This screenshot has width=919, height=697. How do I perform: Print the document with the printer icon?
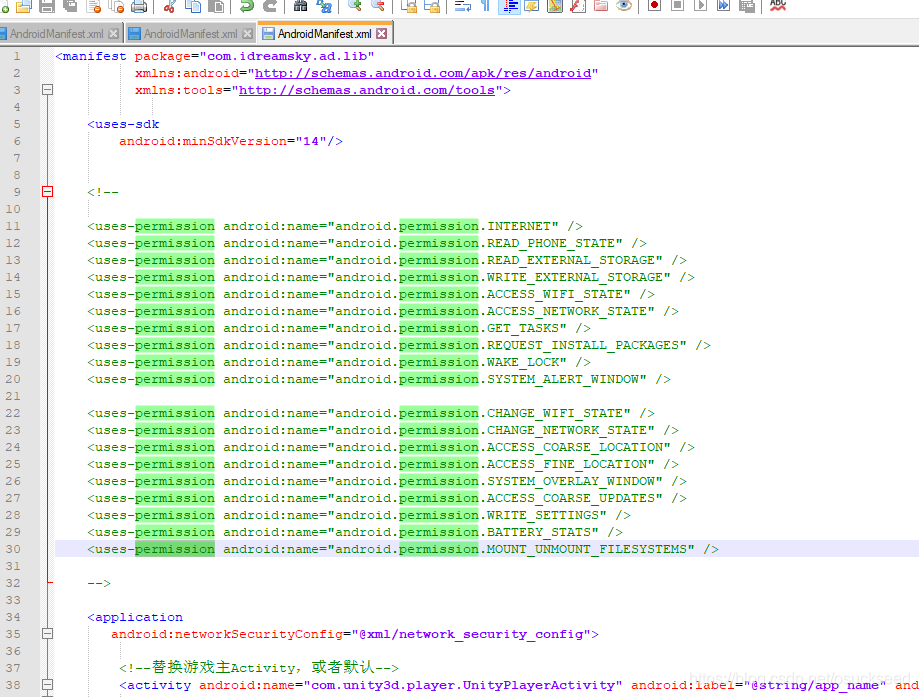139,6
